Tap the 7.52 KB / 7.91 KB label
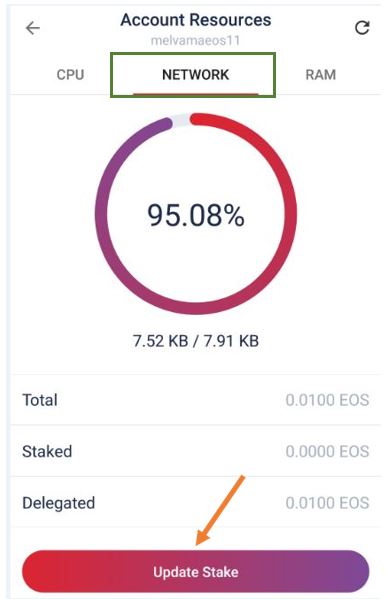Image resolution: width=391 pixels, height=600 pixels. (196, 341)
